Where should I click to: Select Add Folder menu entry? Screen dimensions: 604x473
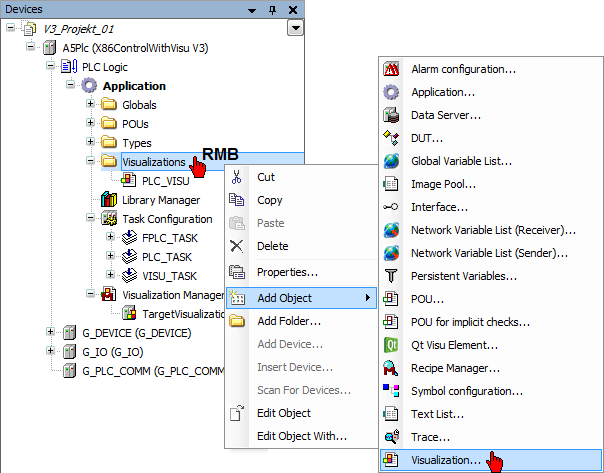coord(301,321)
